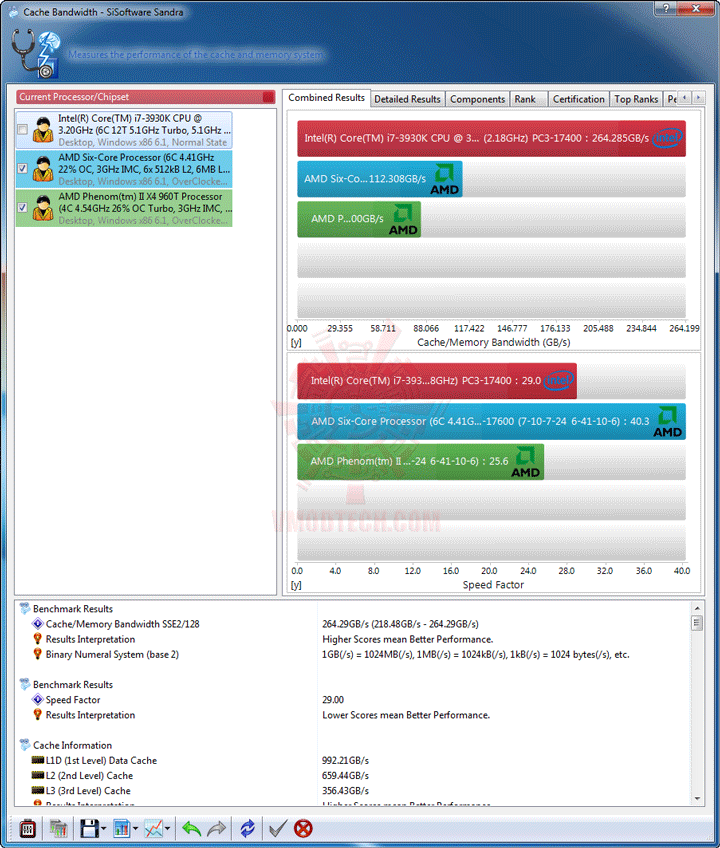Click the floppy disk save icon
This screenshot has height=848, width=720.
[x=90, y=829]
